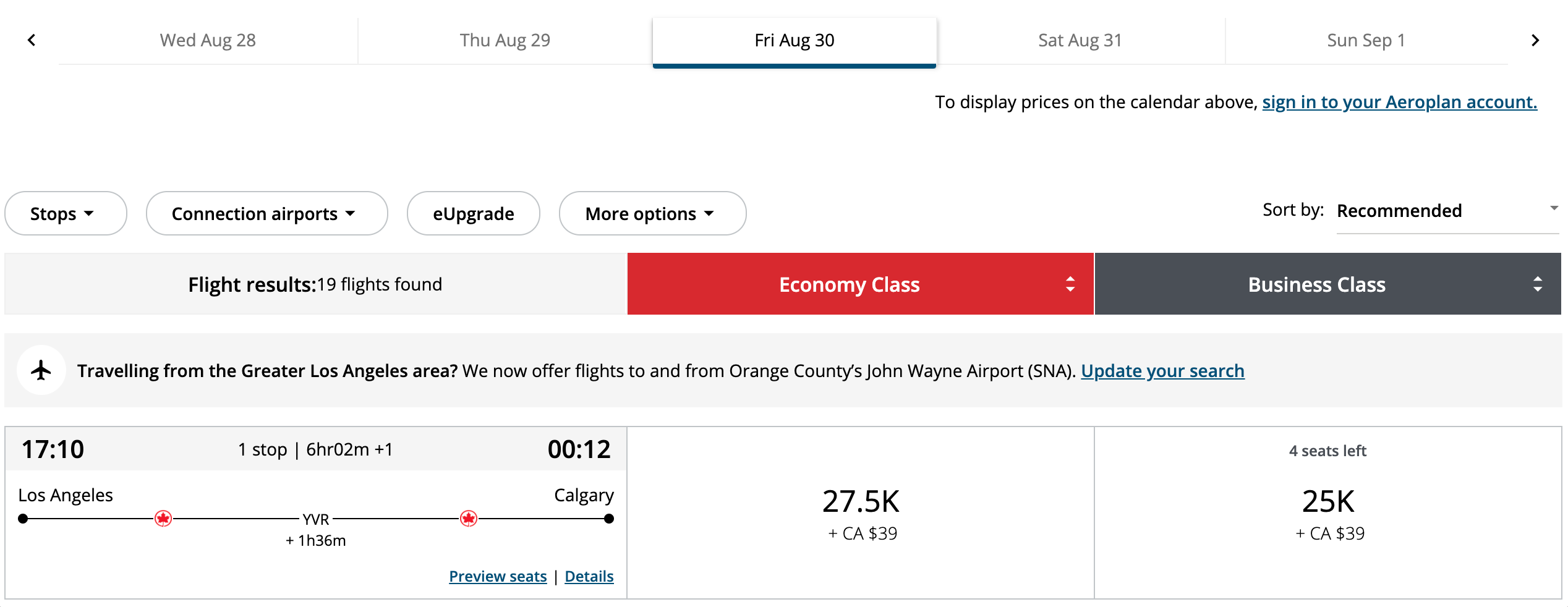Select the Thu Aug 29 date tab

(x=505, y=41)
